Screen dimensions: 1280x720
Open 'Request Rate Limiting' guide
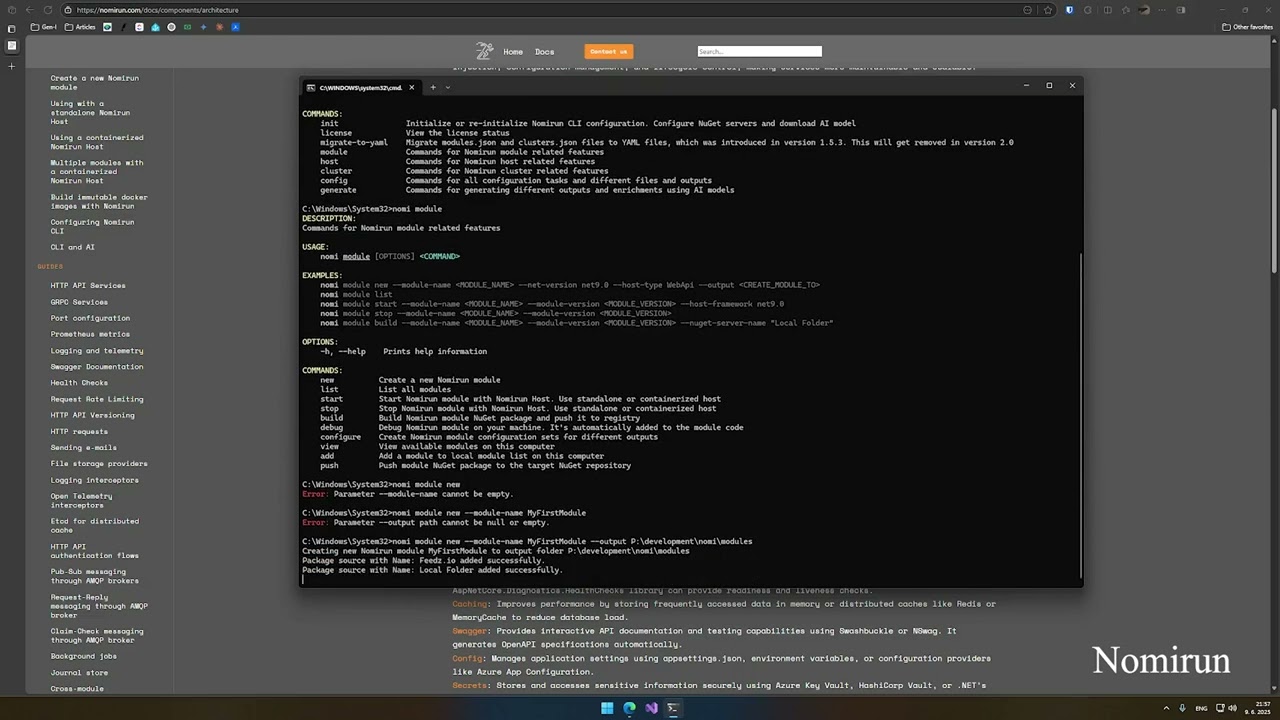pyautogui.click(x=97, y=399)
